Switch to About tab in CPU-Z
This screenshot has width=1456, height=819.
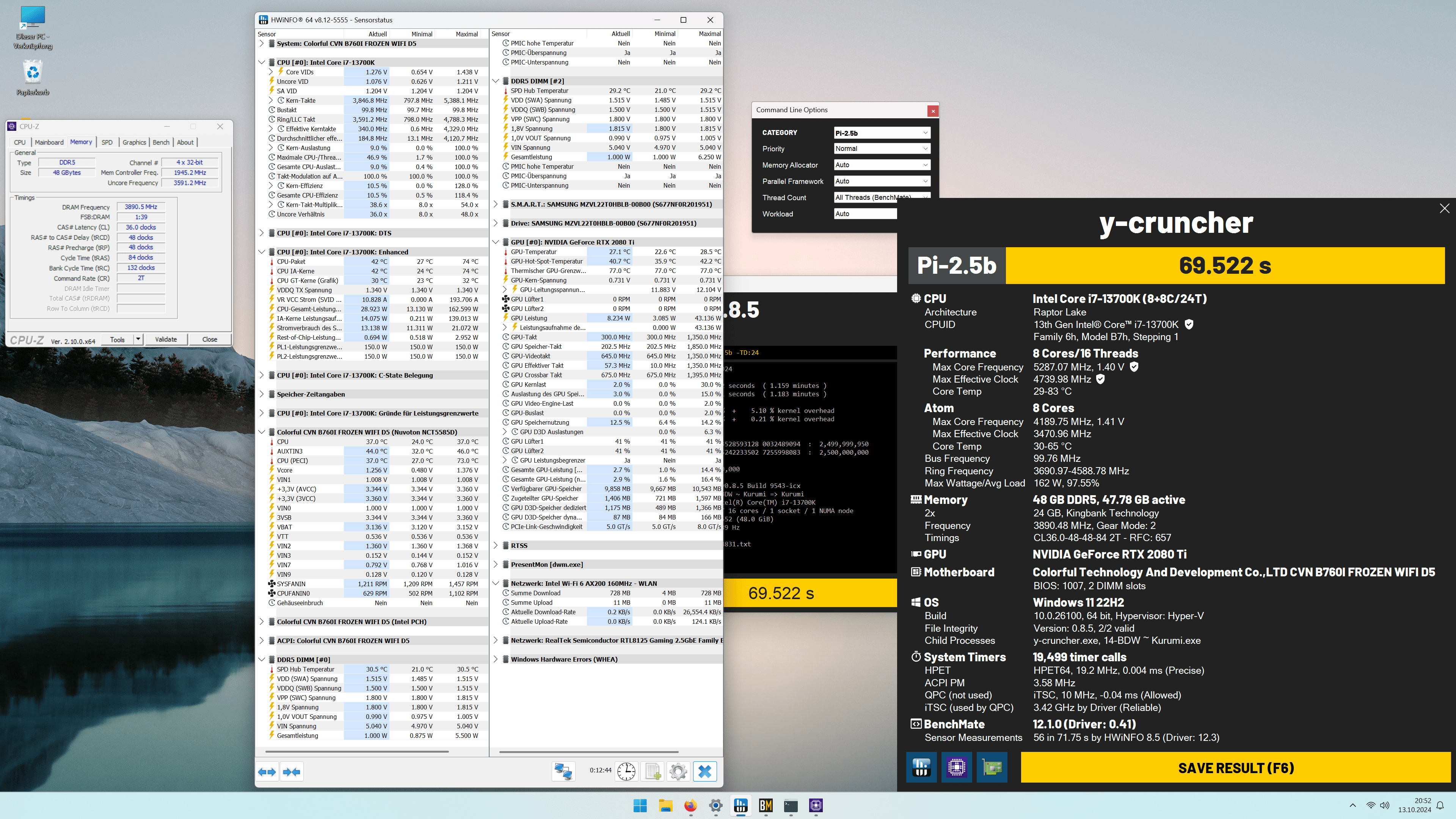[185, 143]
